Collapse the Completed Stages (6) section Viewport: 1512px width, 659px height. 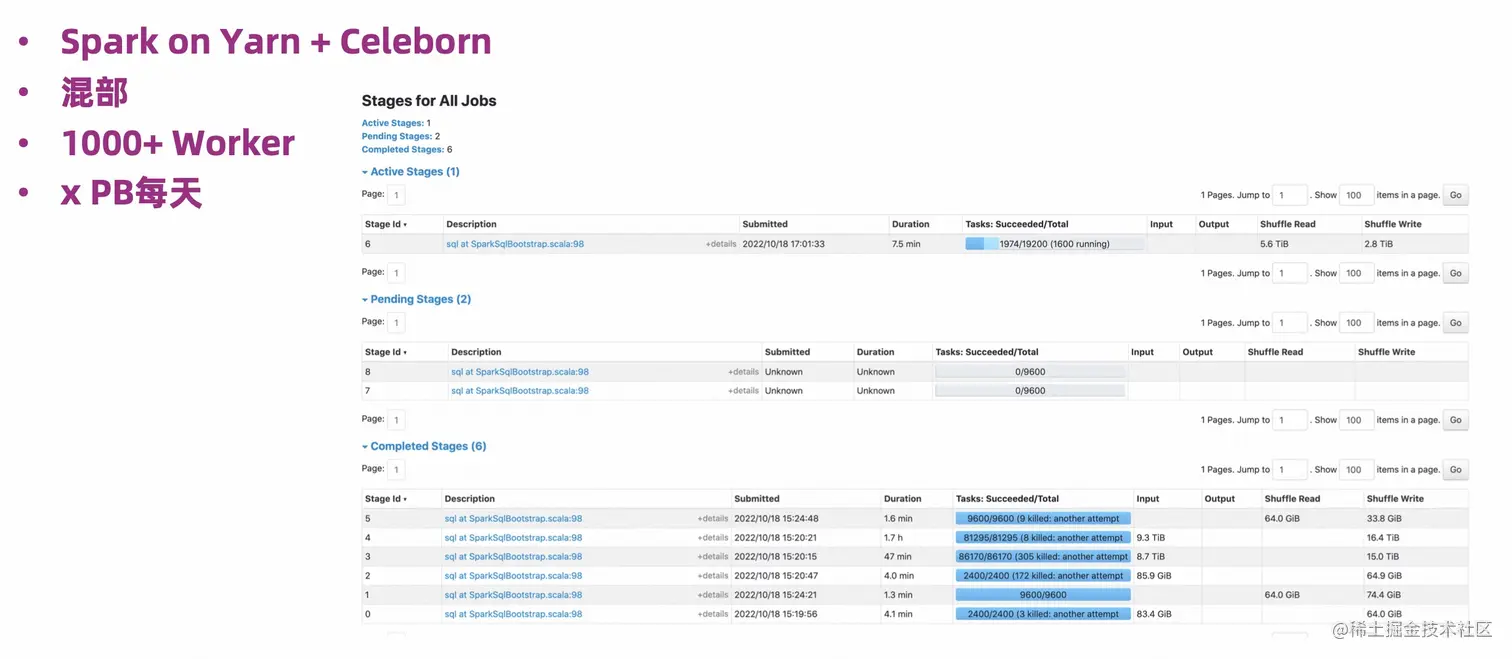[x=424, y=446]
